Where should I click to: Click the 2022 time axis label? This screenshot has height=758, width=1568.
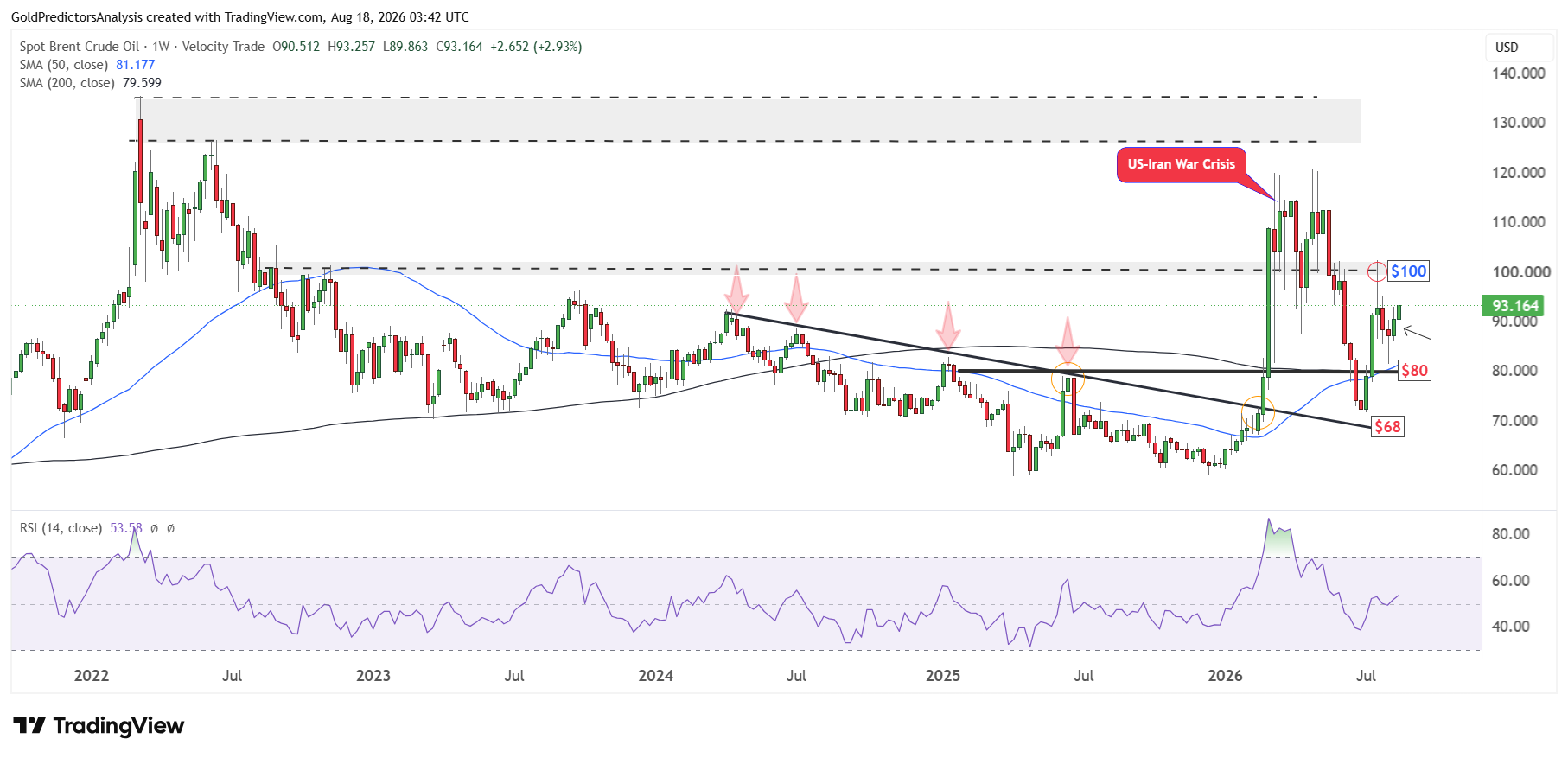[x=92, y=676]
